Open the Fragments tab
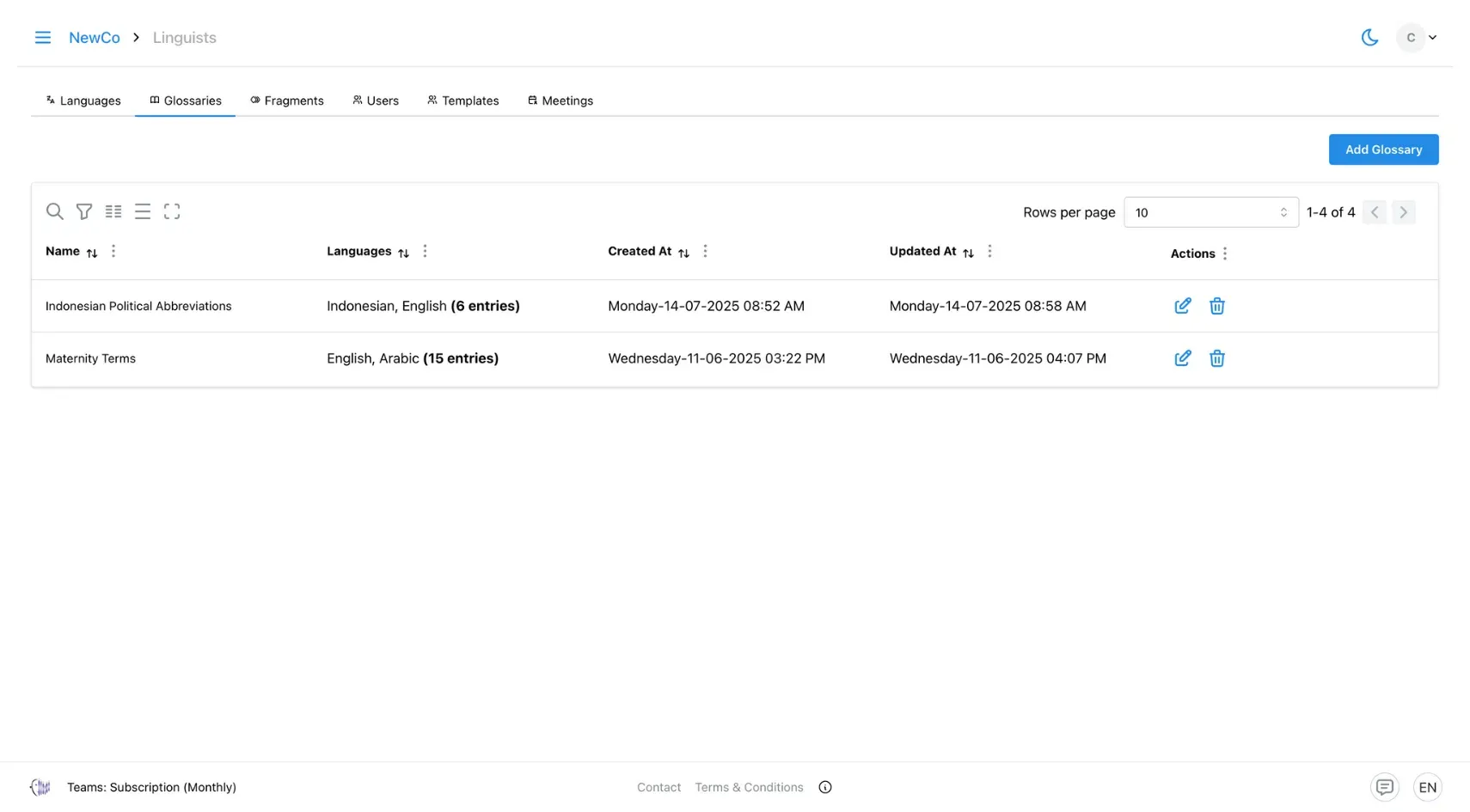1470x812 pixels. click(287, 101)
